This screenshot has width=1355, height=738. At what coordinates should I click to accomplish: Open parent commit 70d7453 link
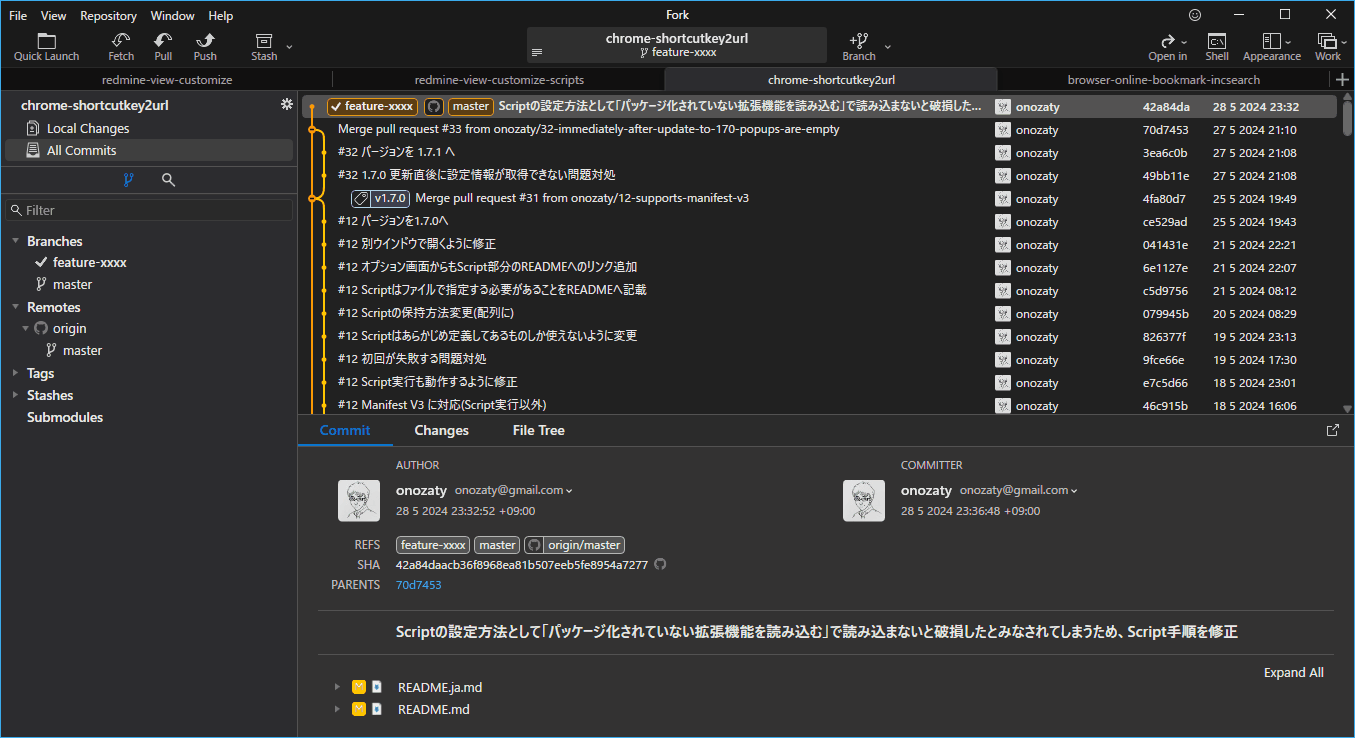418,585
